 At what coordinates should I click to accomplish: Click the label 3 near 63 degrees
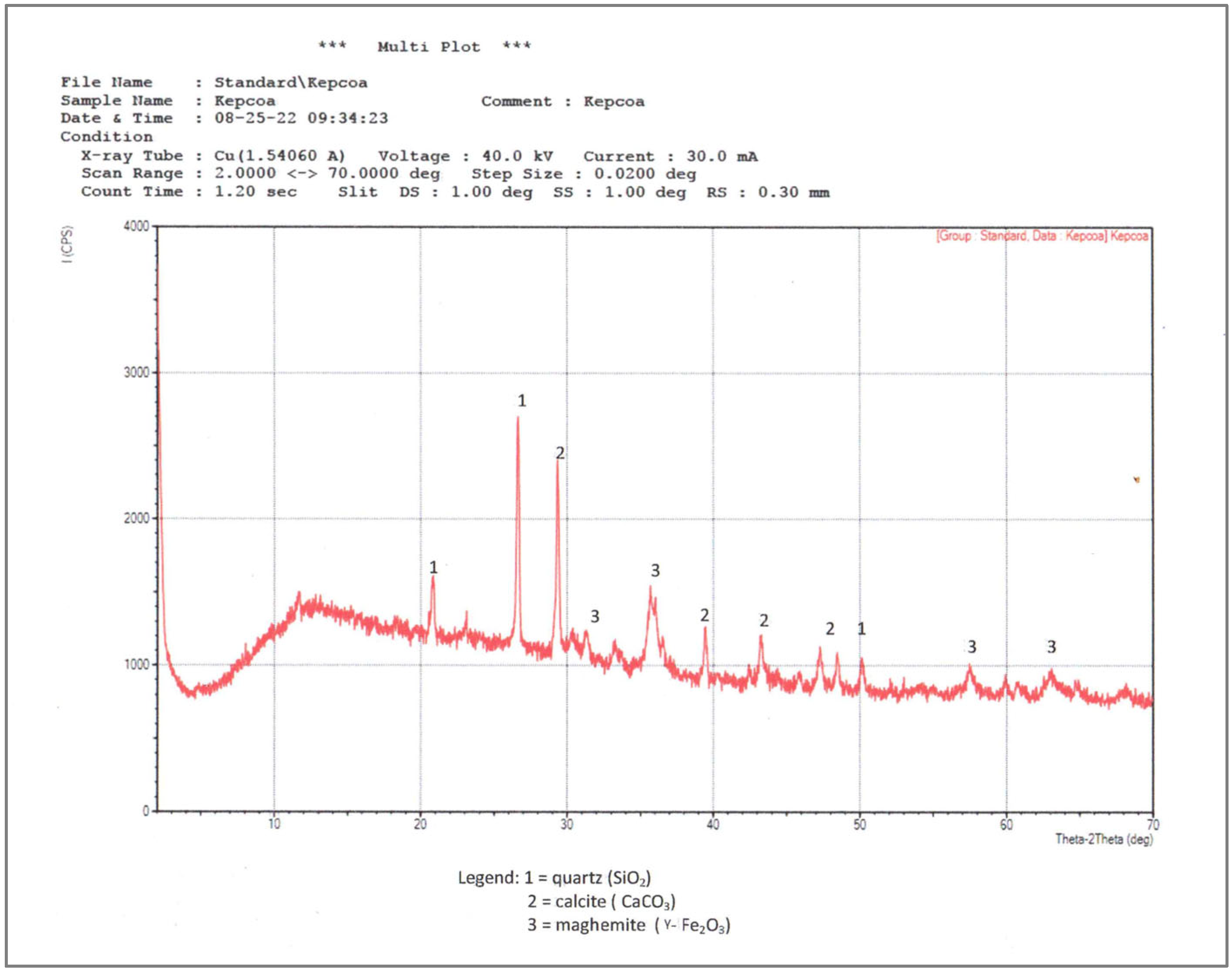[x=1051, y=646]
